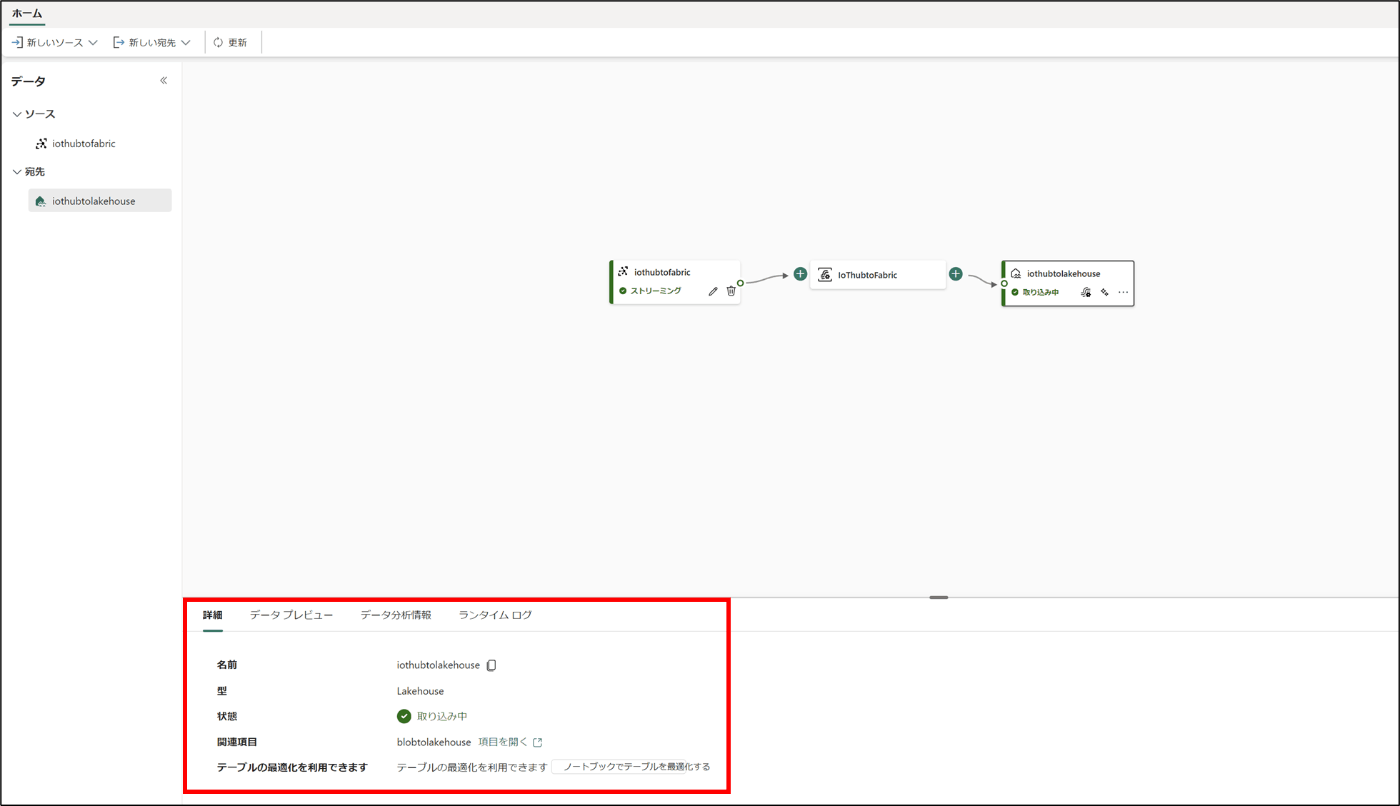Select the IoThubtoFabric eventstream node
This screenshot has height=806, width=1400.
pos(878,275)
